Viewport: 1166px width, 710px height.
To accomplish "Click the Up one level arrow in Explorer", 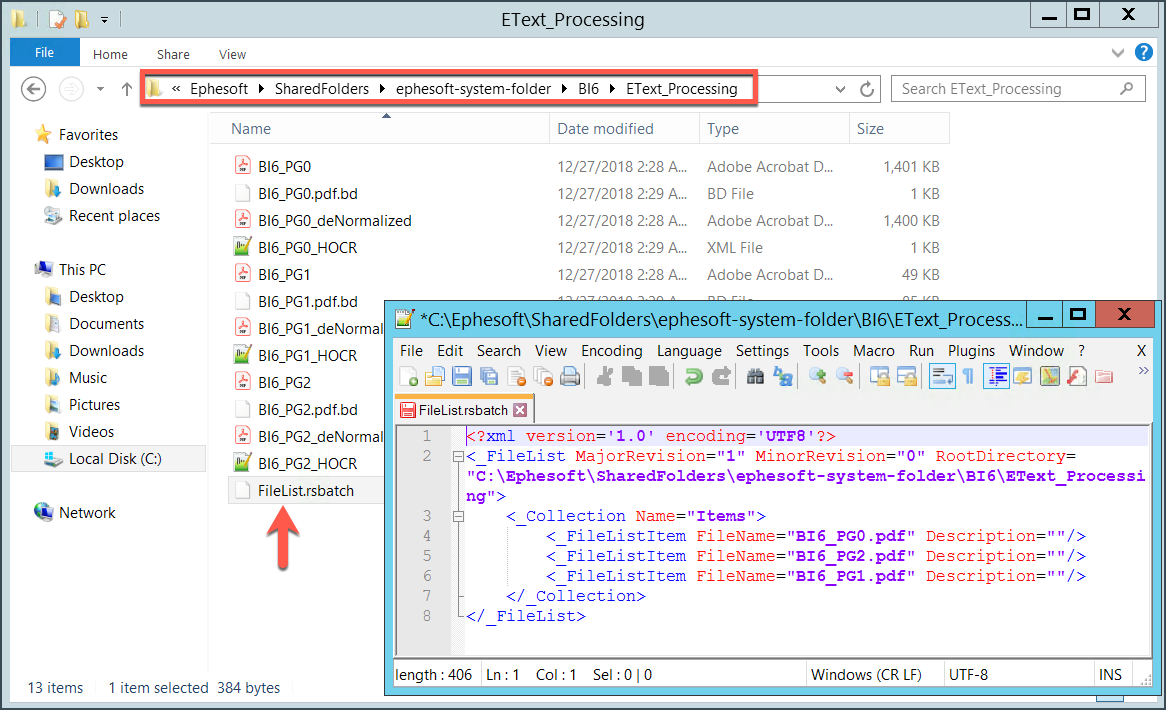I will (126, 89).
